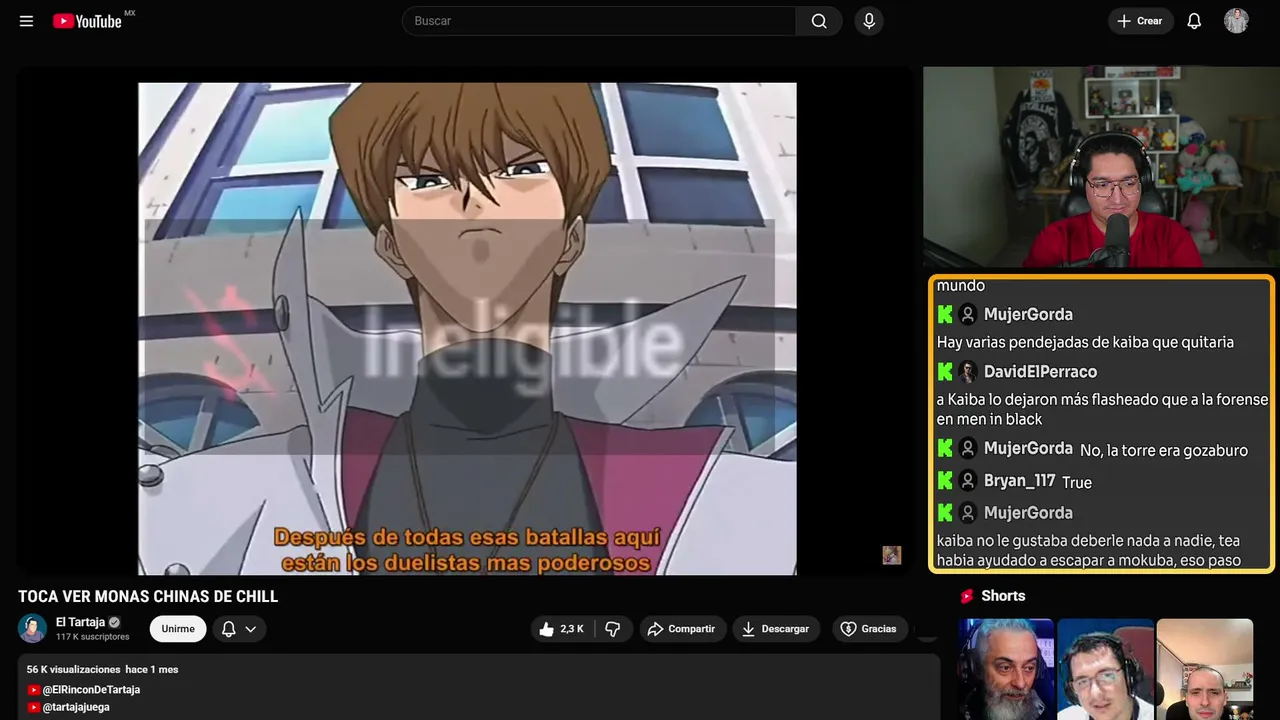Focus the Buscar search field
Screen dimensions: 1280x720
[x=599, y=21]
